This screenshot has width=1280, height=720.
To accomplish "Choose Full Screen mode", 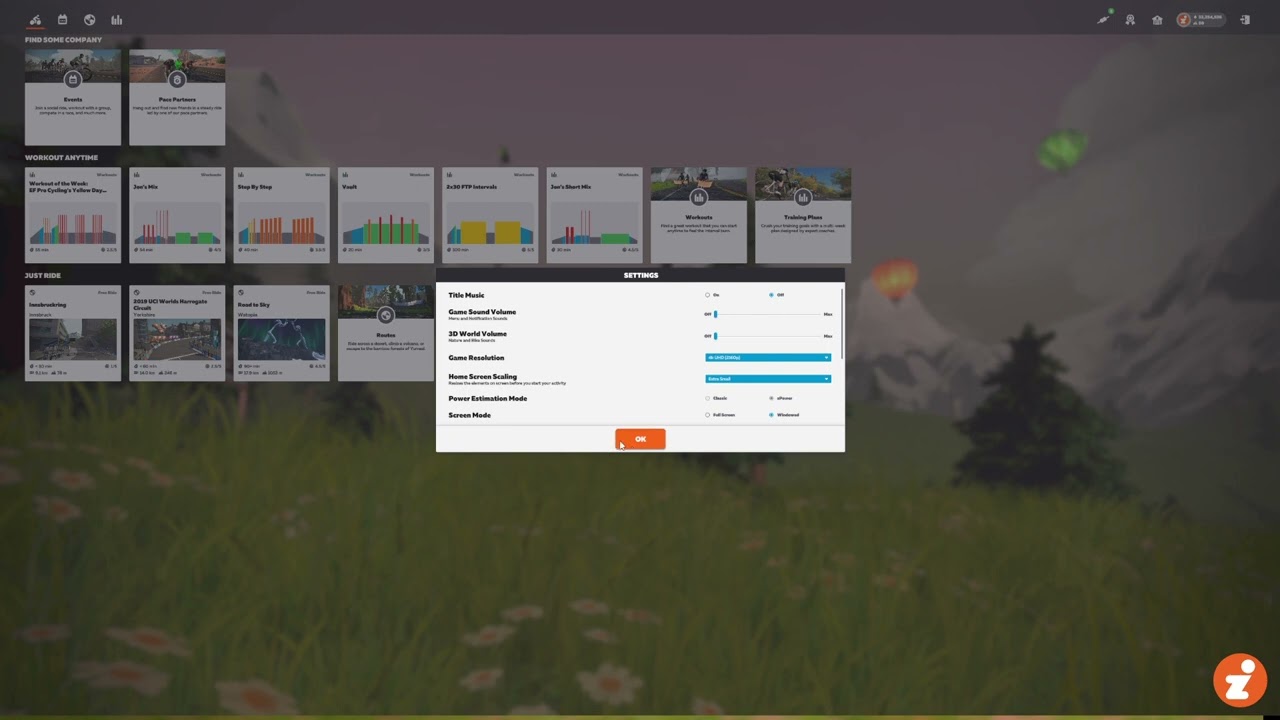I will [x=708, y=414].
